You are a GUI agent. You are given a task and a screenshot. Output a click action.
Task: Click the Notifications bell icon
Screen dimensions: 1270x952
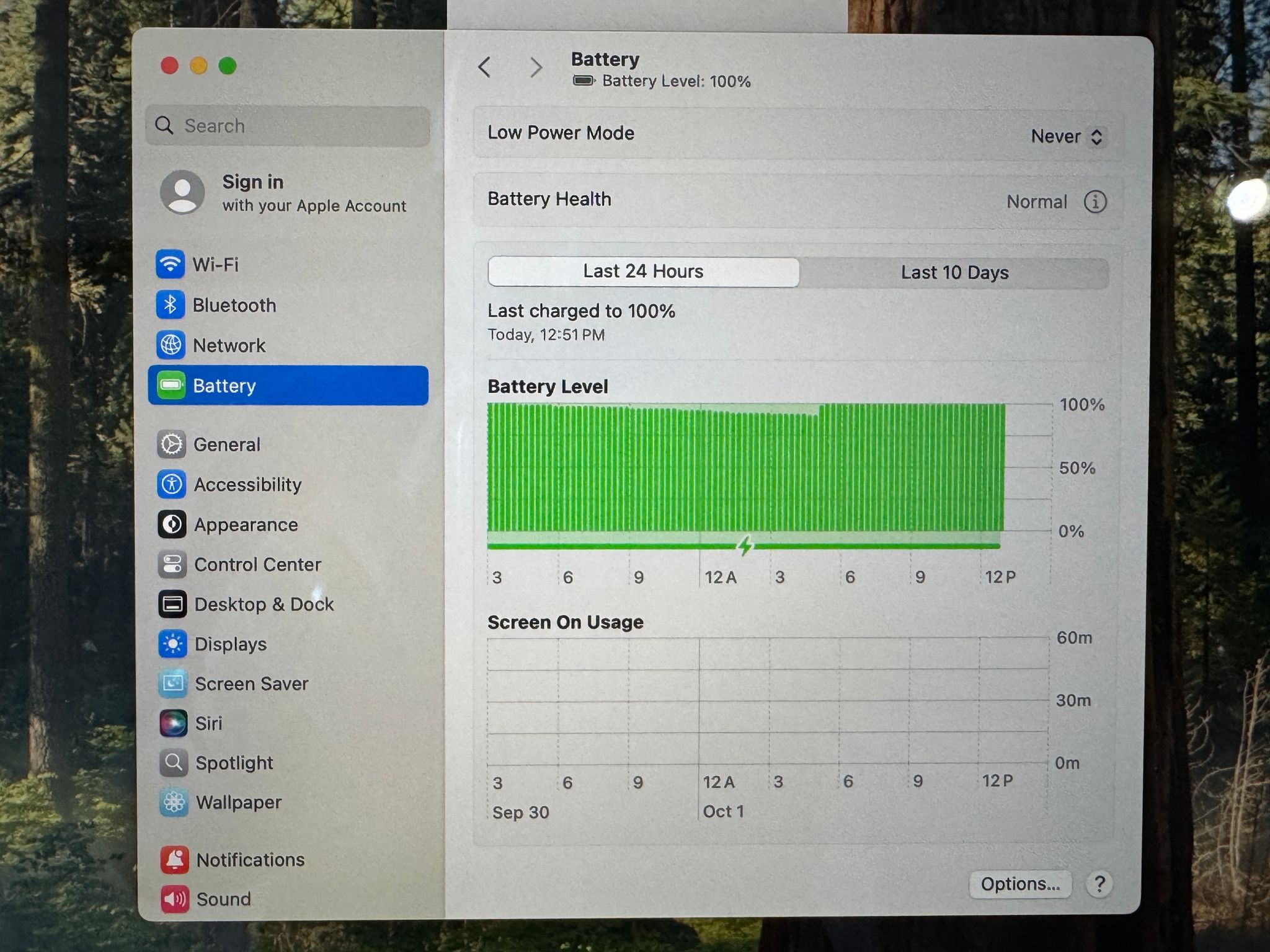coord(175,860)
